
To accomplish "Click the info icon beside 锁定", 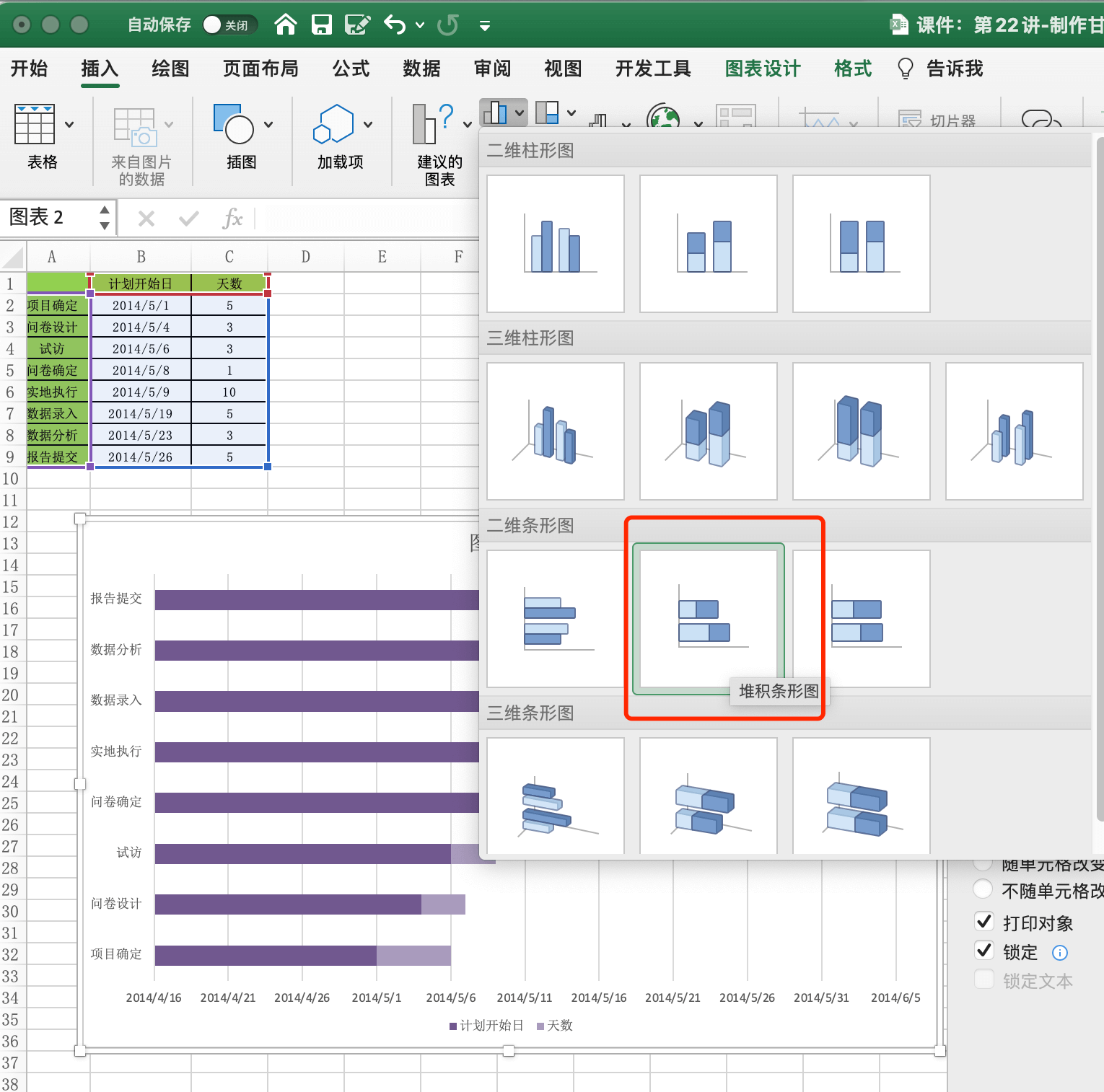I will (1060, 952).
